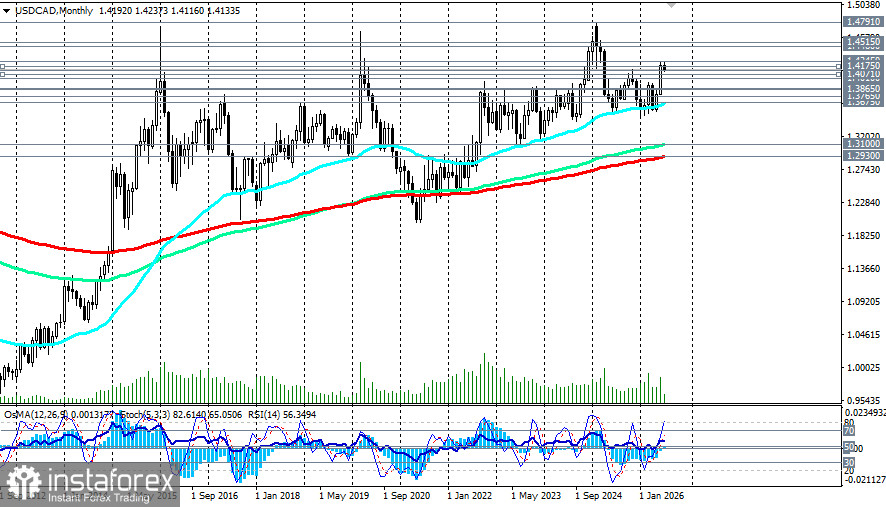Click the 1.29300 price level label
The height and width of the screenshot is (507, 886).
(x=863, y=155)
